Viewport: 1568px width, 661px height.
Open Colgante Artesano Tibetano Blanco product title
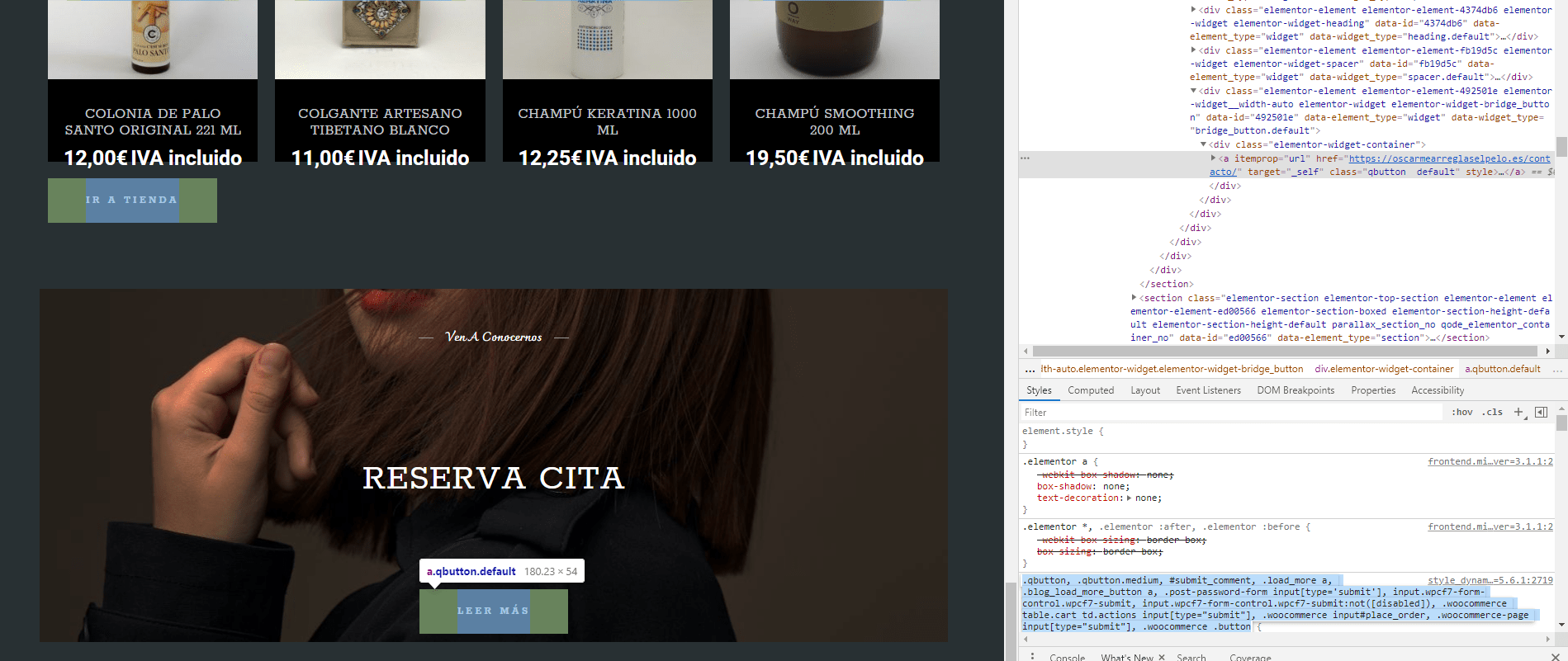pos(380,121)
